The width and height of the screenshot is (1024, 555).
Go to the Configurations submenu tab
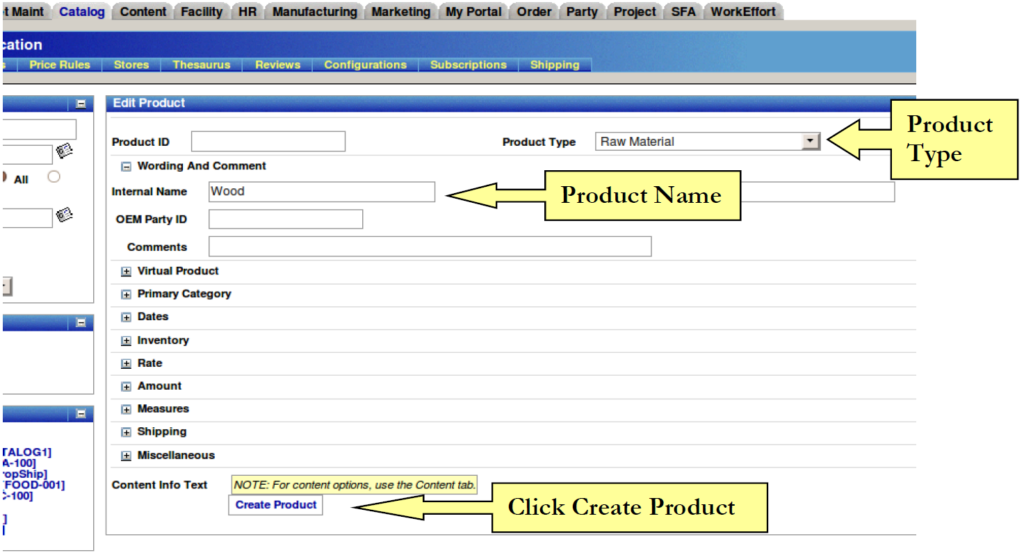coord(365,65)
